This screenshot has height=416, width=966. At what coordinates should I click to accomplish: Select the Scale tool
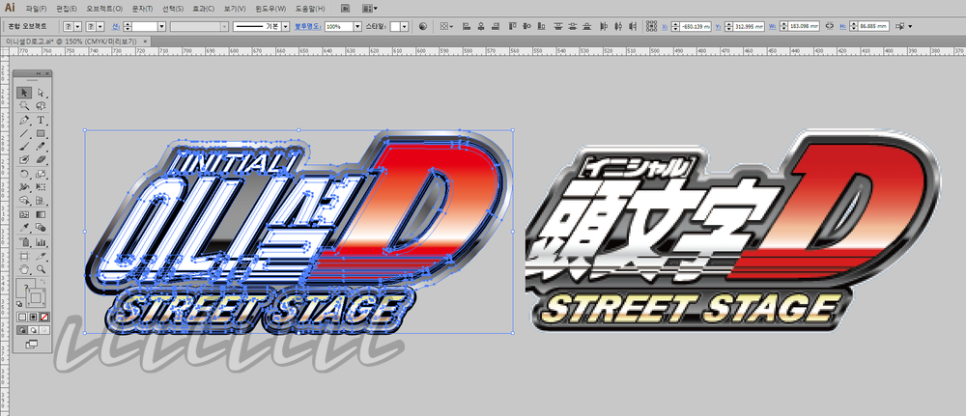tap(41, 173)
